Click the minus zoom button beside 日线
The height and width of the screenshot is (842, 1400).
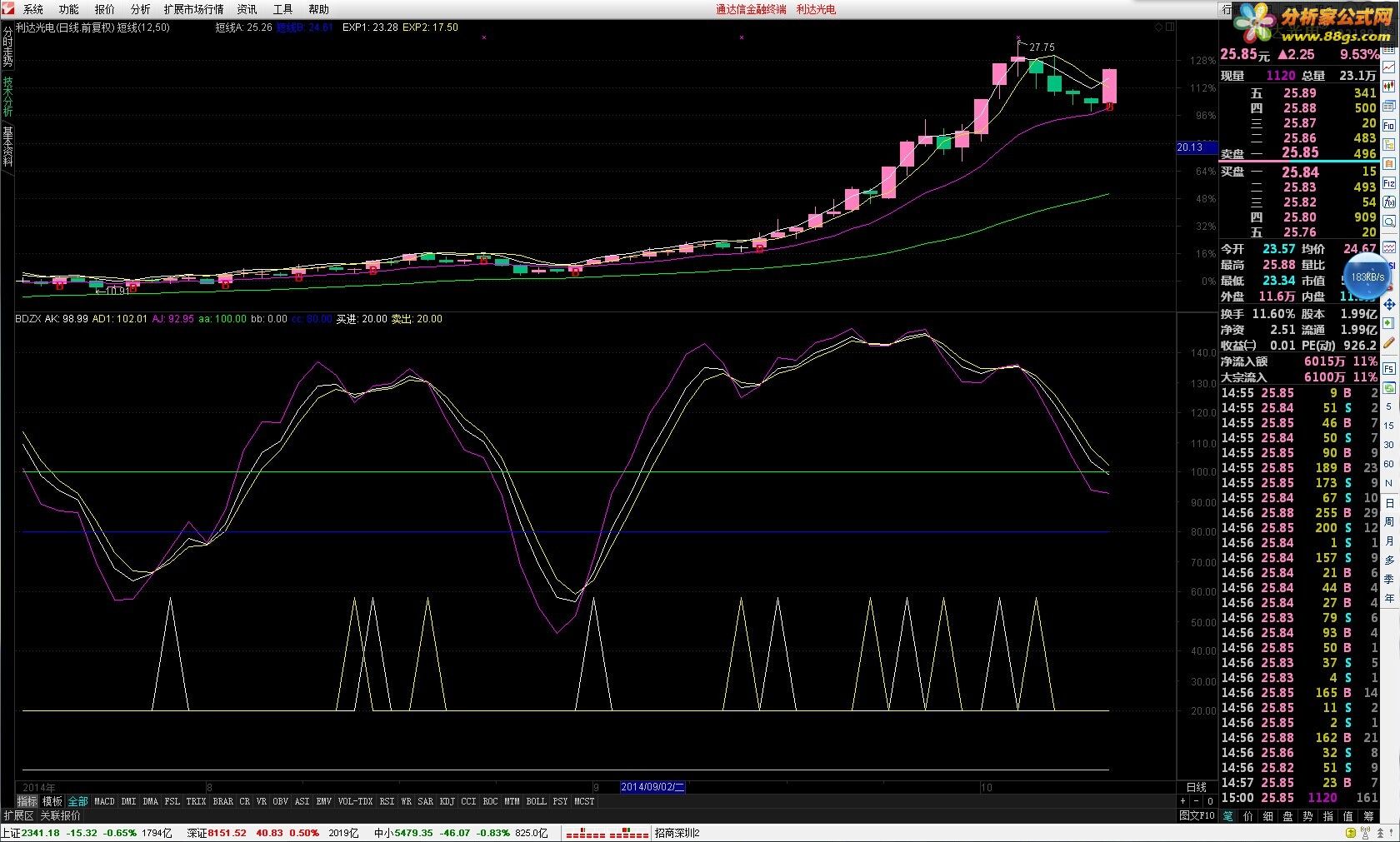point(1197,801)
